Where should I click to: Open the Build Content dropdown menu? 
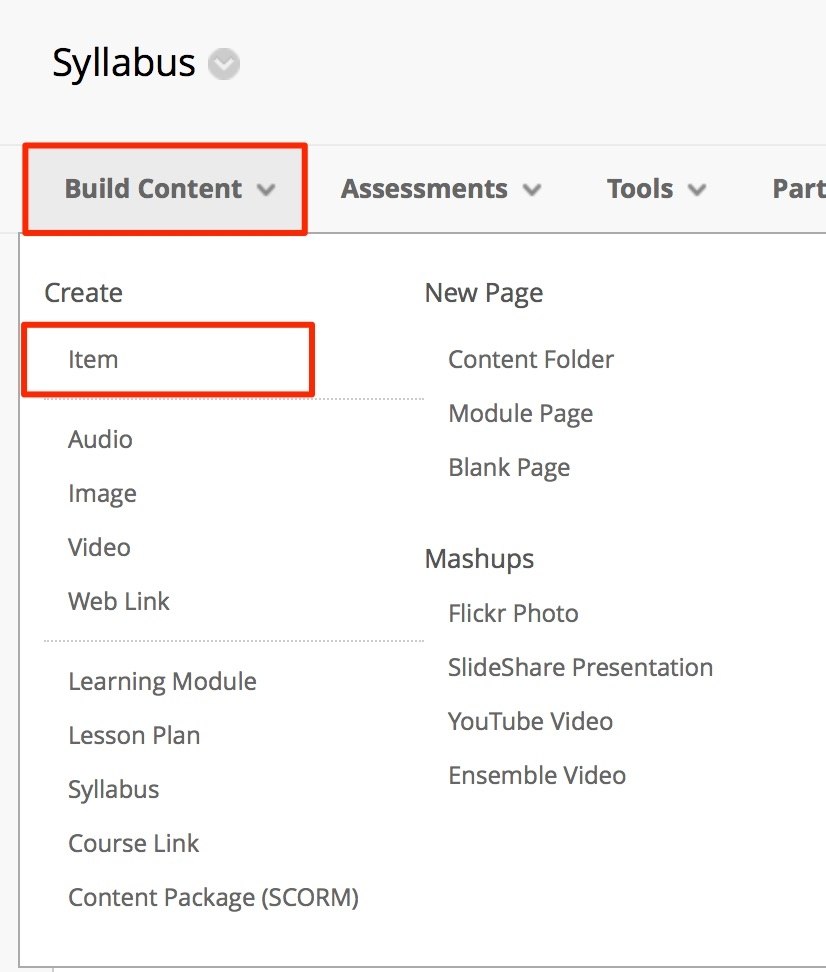tap(166, 189)
